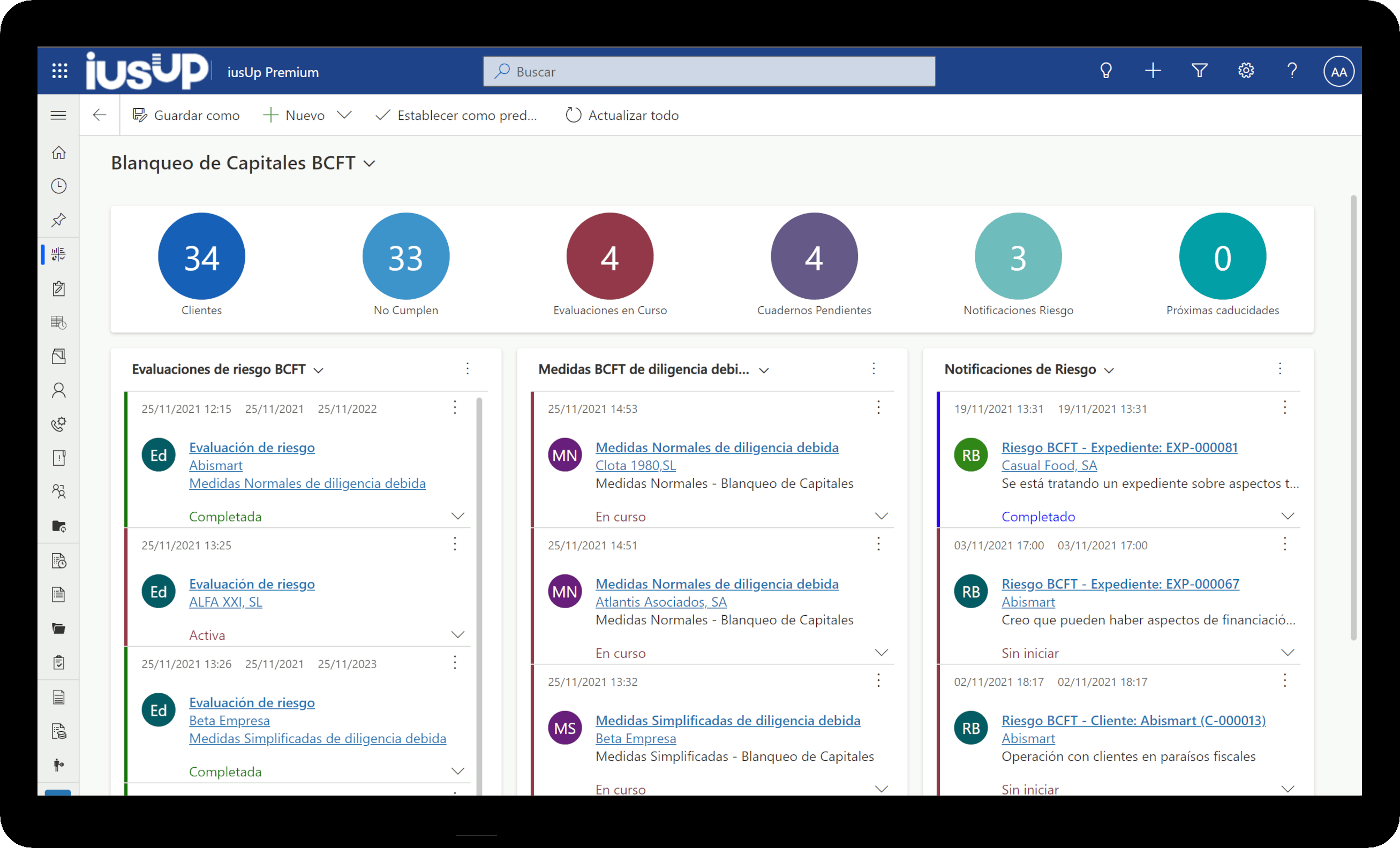Viewport: 1400px width, 848px height.
Task: Open the Clota 1980,SL link
Action: (x=636, y=466)
